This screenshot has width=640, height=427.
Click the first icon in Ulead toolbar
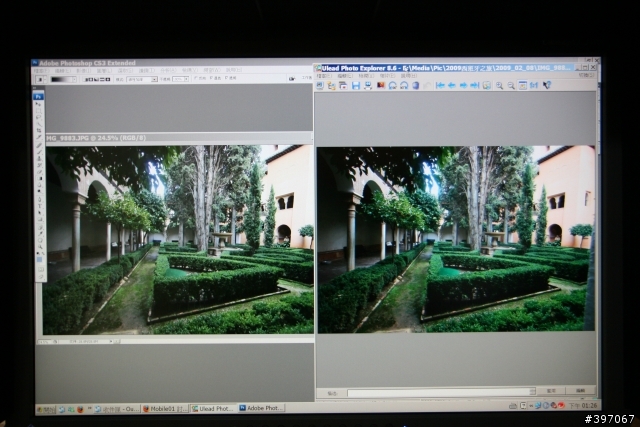[320, 85]
